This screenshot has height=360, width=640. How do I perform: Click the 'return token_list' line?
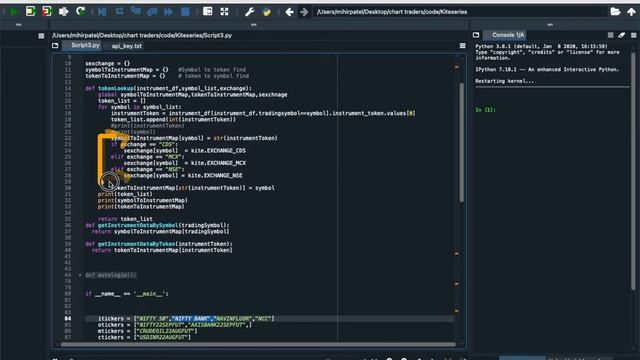point(125,219)
